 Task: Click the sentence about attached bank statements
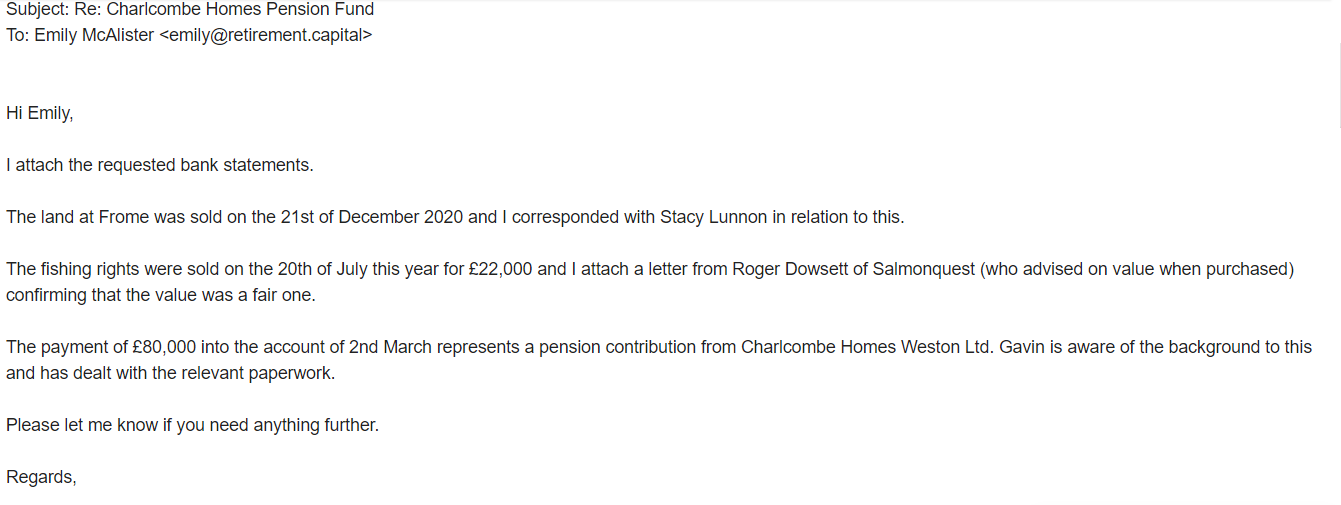coord(160,165)
